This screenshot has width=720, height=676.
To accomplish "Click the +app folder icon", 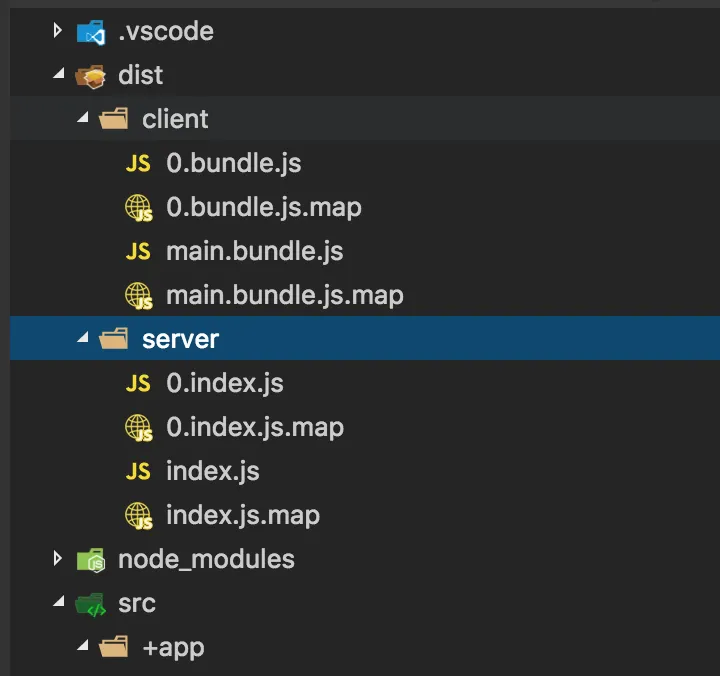I will point(114,648).
